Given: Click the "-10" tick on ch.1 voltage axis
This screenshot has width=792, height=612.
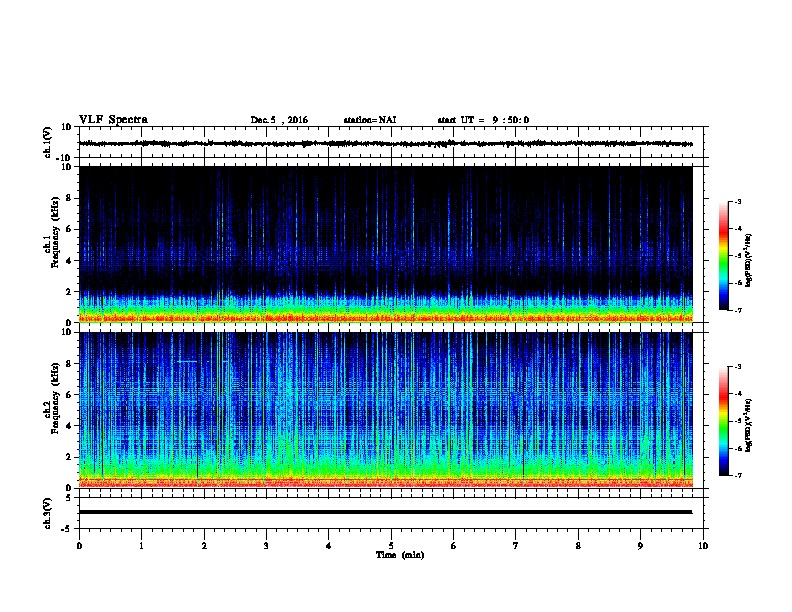Looking at the screenshot, I should (x=65, y=158).
